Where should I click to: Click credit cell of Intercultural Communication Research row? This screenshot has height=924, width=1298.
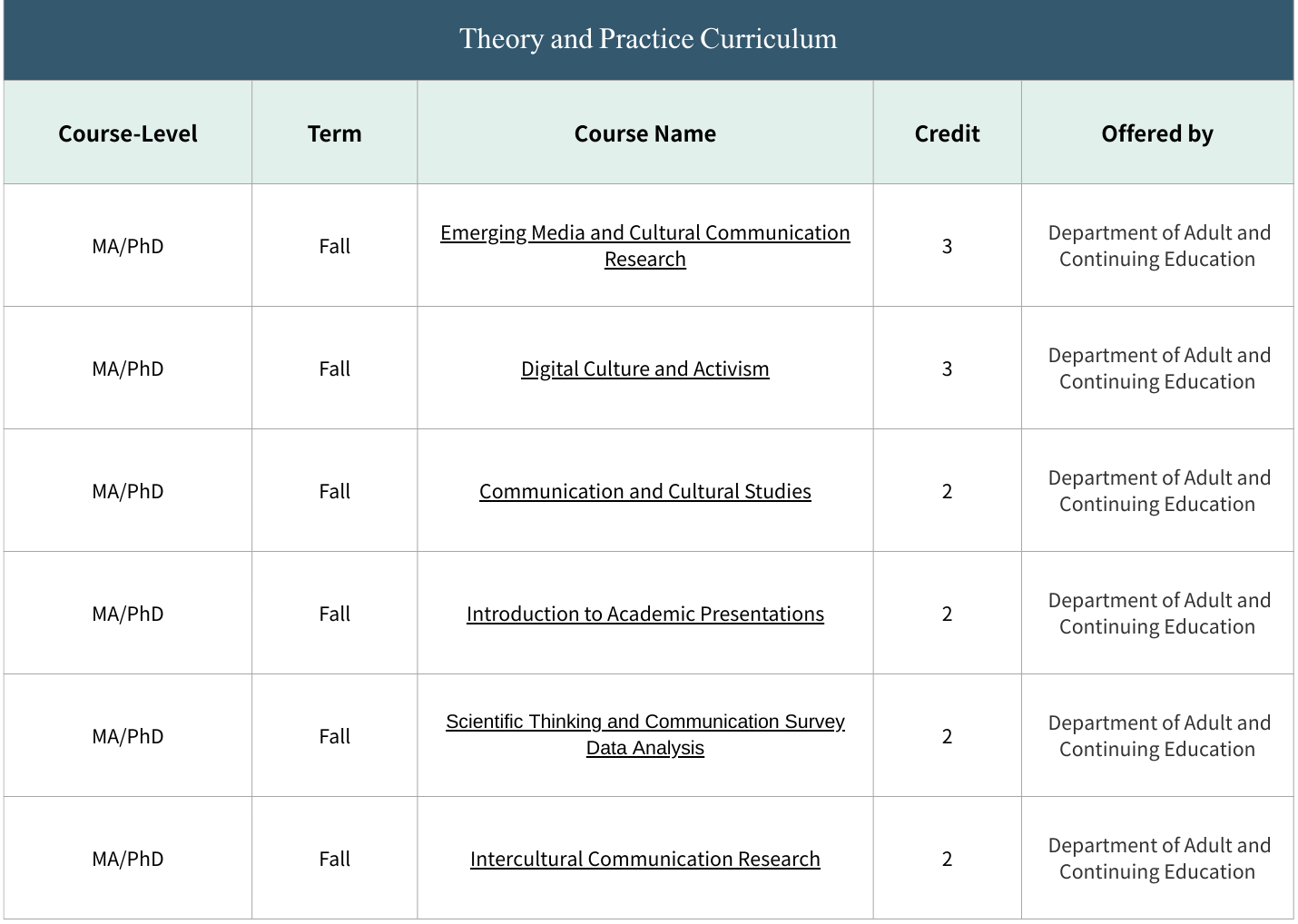pos(947,860)
